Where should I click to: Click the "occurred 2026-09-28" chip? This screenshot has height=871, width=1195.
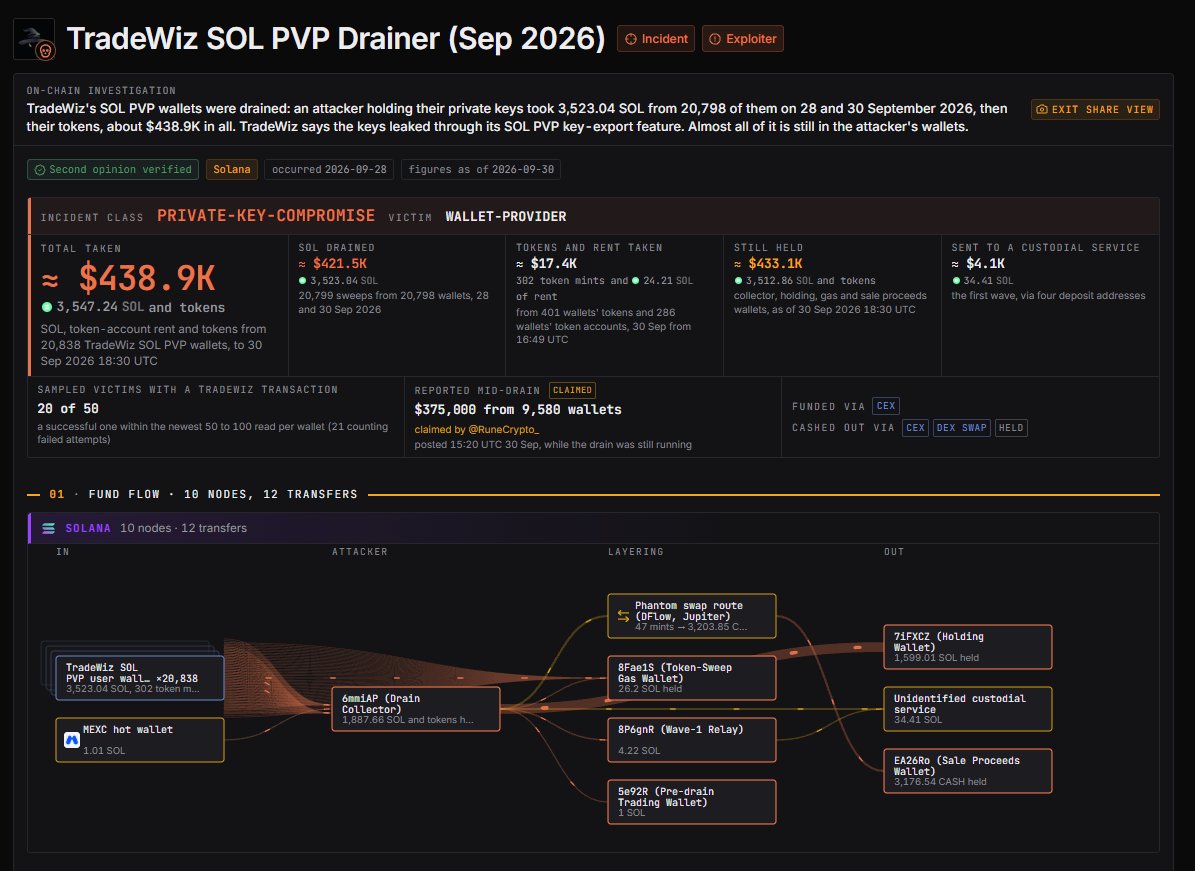point(329,169)
